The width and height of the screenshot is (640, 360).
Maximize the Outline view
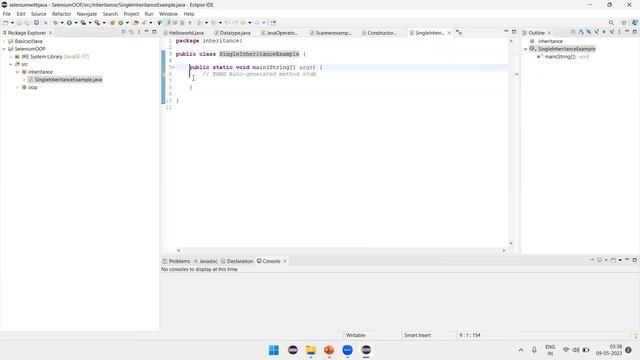(635, 32)
